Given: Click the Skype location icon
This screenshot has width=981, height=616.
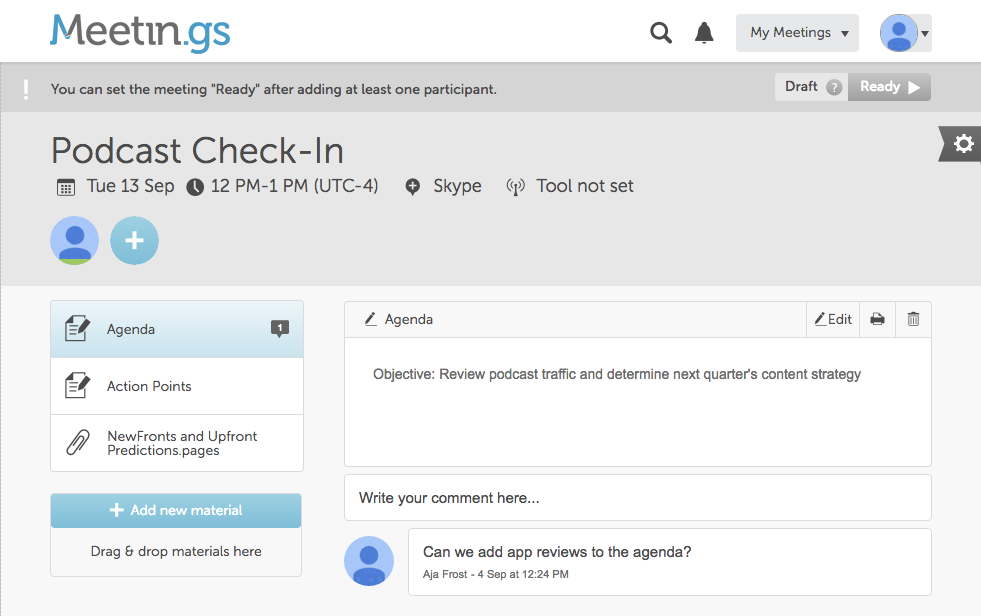Looking at the screenshot, I should click(413, 186).
